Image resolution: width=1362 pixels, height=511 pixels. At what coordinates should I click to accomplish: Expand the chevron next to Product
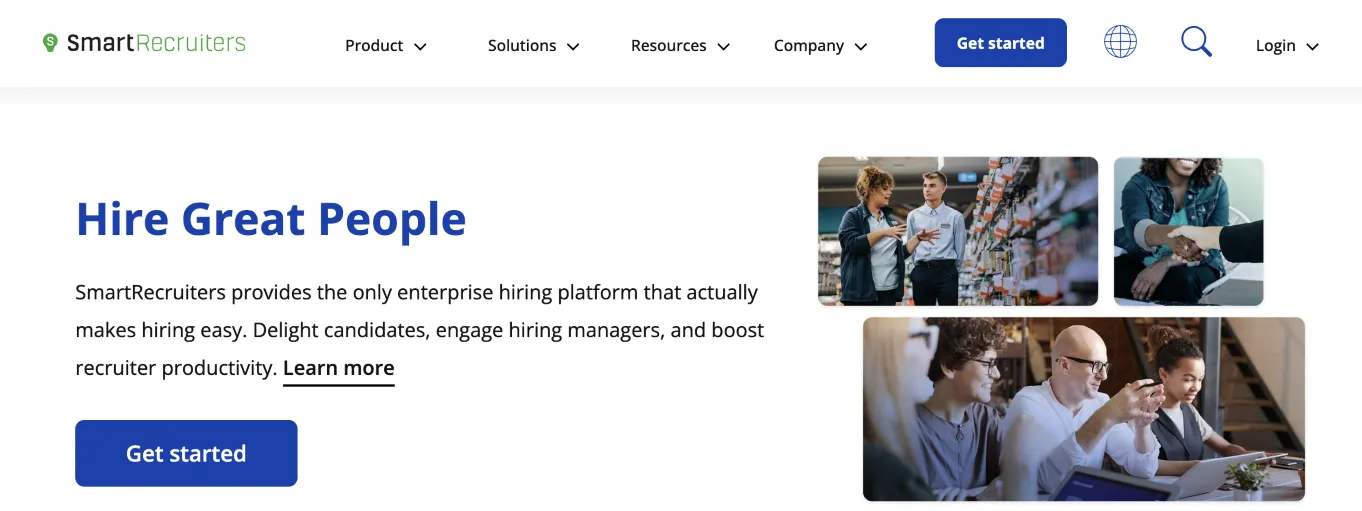pos(420,47)
